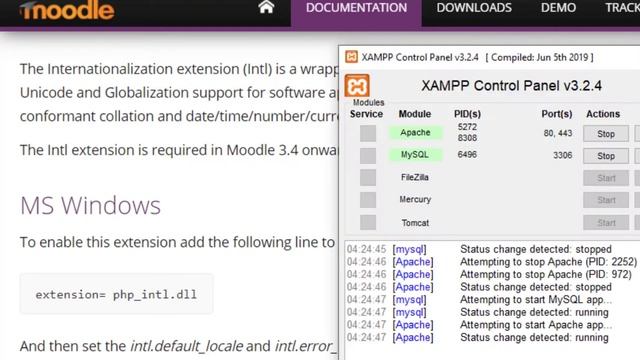Viewport: 640px width, 360px height.
Task: Click Apache PID value 5272
Action: [x=467, y=127]
